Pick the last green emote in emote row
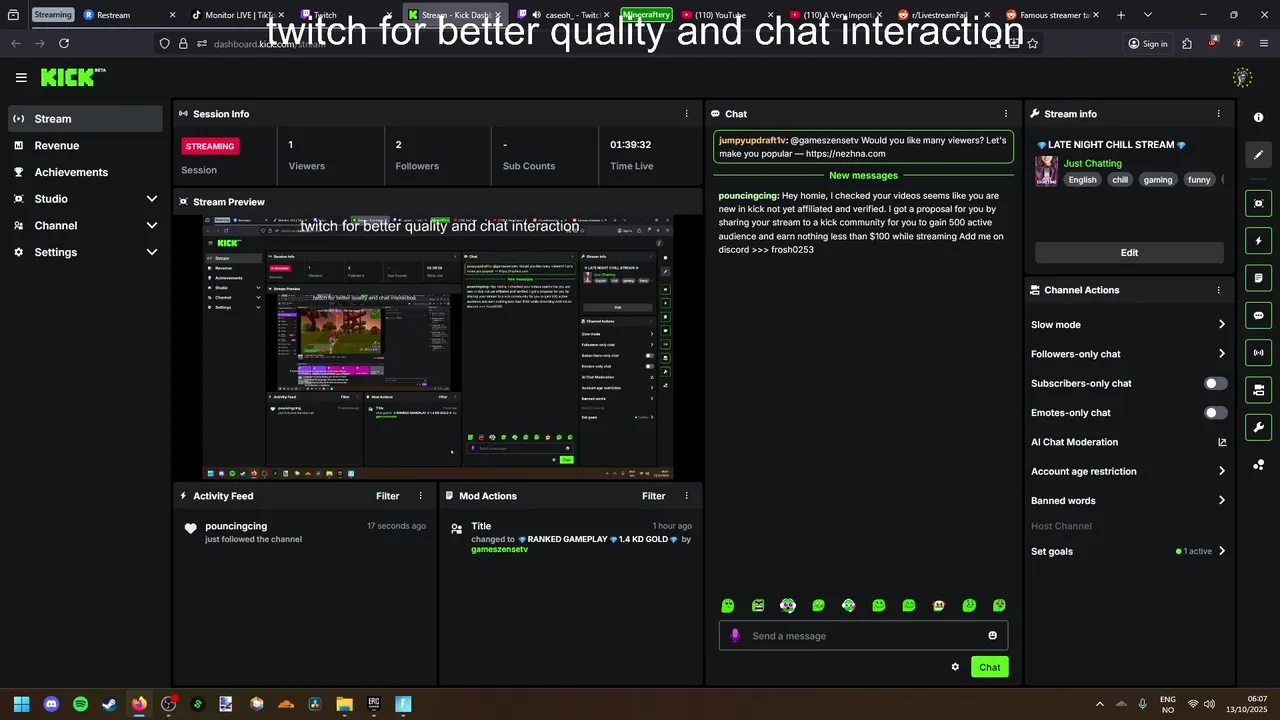This screenshot has height=720, width=1280. pyautogui.click(x=999, y=605)
